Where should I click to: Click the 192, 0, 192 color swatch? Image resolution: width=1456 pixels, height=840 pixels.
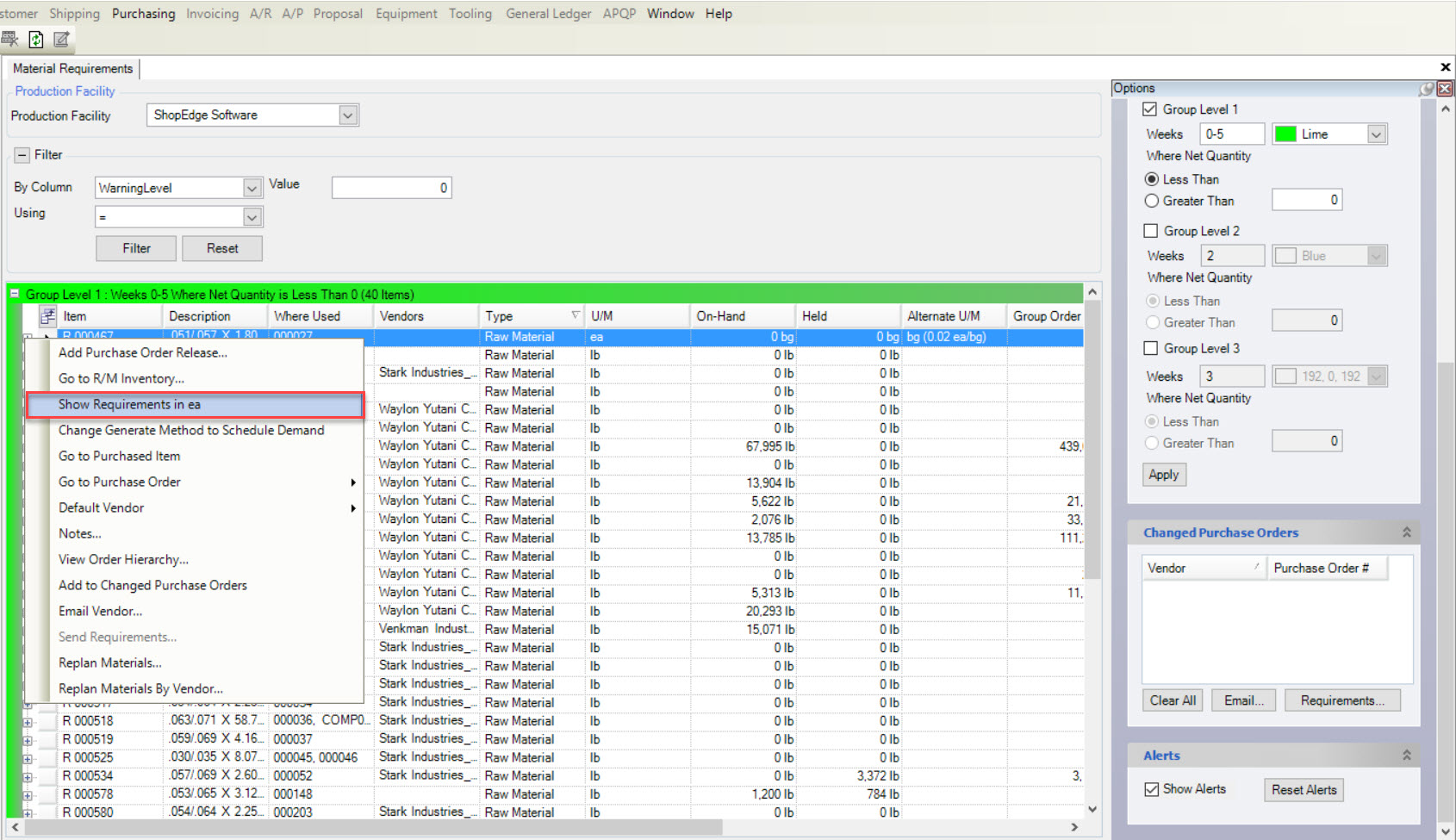coord(1285,376)
